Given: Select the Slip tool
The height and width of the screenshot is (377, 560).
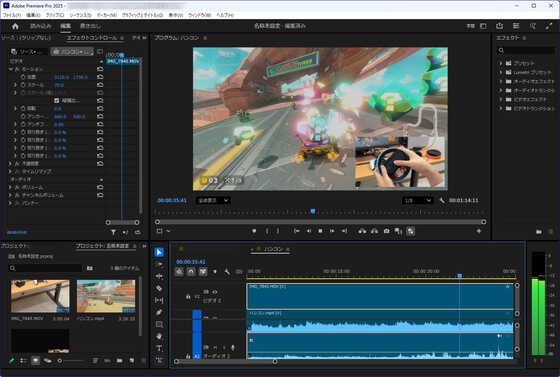Looking at the screenshot, I should (159, 300).
